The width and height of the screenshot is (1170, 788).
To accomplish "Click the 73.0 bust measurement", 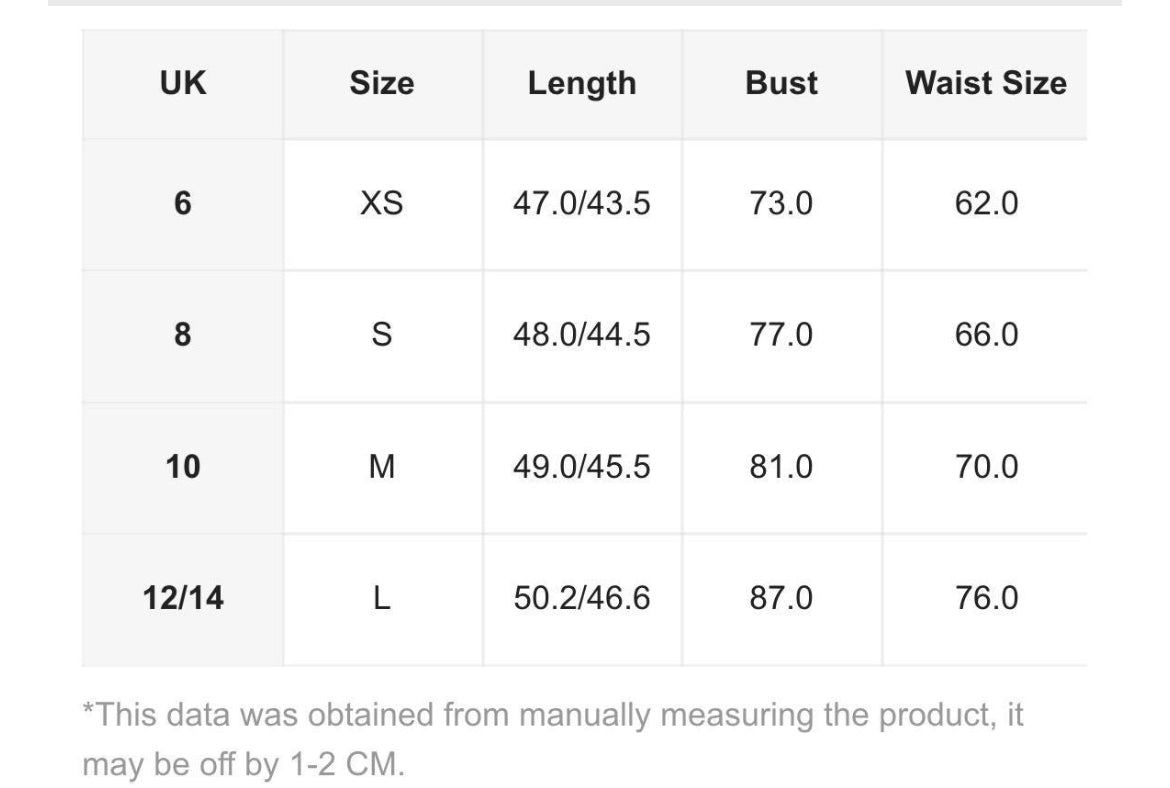I will click(x=781, y=204).
